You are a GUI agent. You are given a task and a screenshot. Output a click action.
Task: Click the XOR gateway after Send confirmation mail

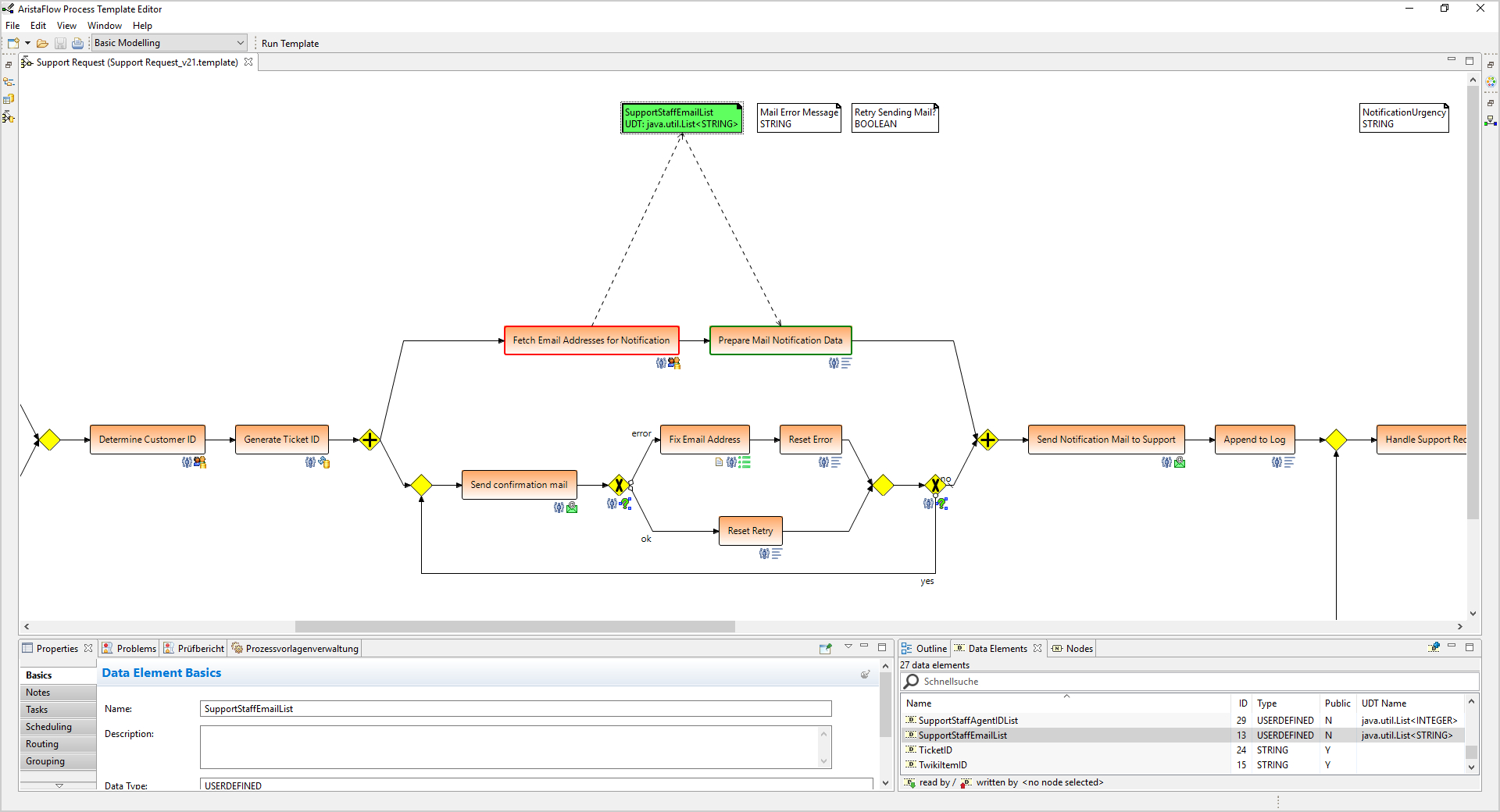(619, 485)
